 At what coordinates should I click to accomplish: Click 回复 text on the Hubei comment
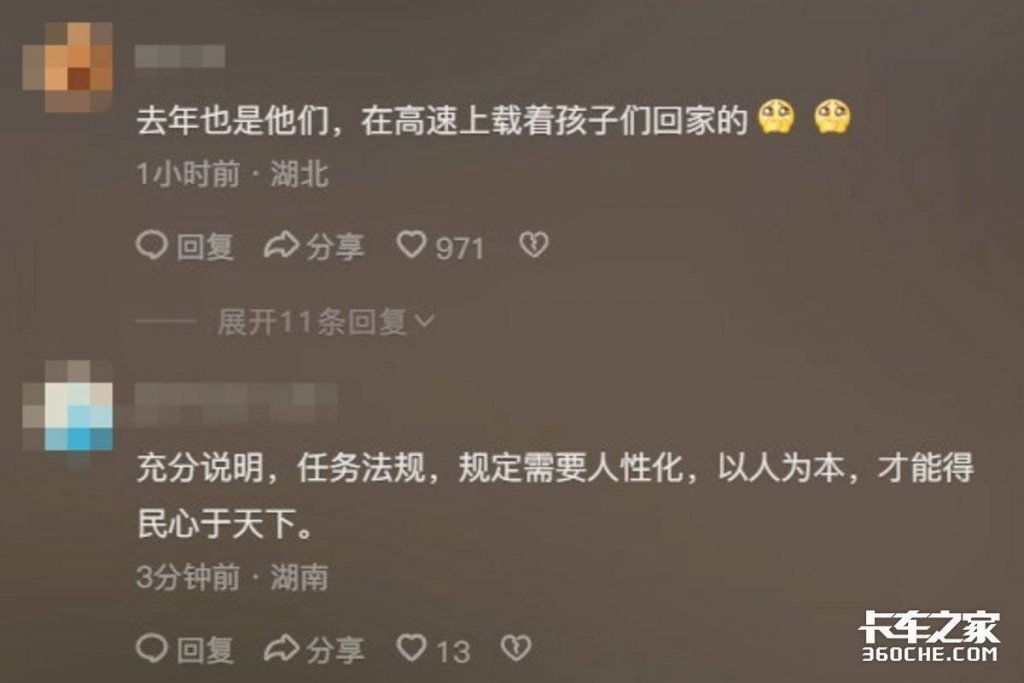click(205, 247)
